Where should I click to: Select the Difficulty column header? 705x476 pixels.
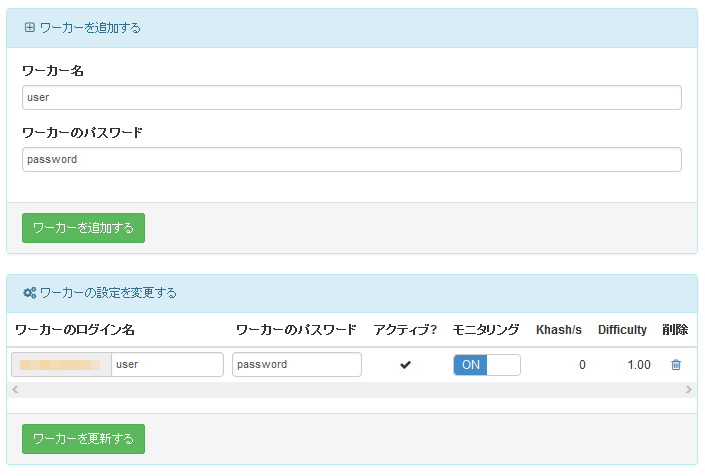click(622, 330)
